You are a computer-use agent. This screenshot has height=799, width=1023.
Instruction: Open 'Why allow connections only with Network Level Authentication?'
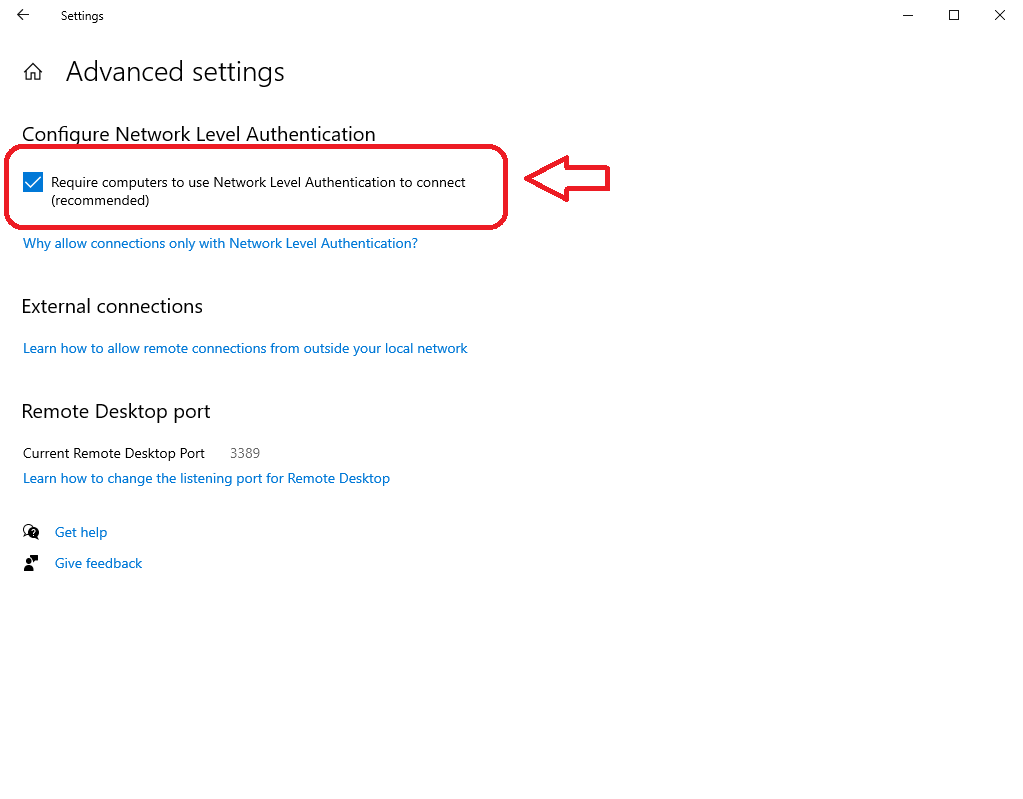coord(220,243)
